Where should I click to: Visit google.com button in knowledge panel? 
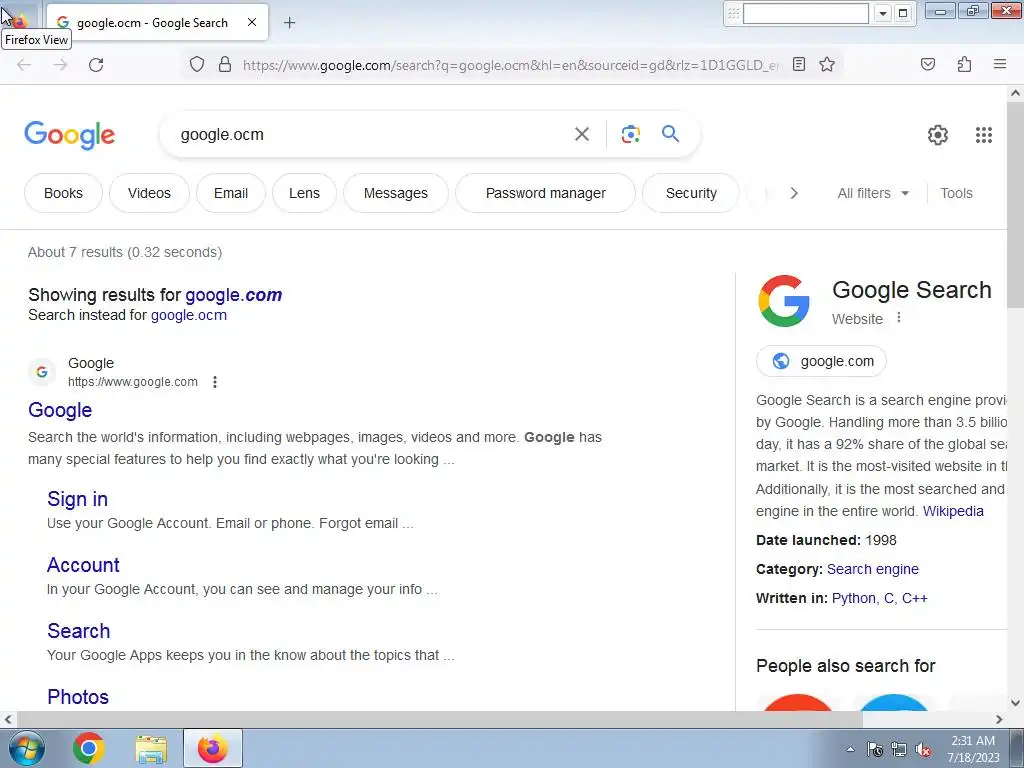(821, 361)
